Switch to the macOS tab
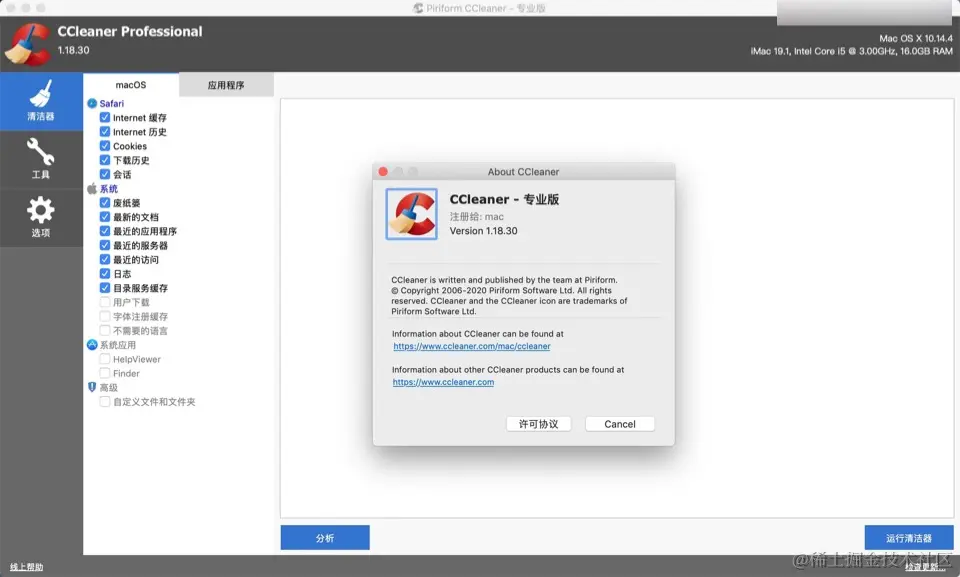Image resolution: width=960 pixels, height=577 pixels. pyautogui.click(x=131, y=85)
